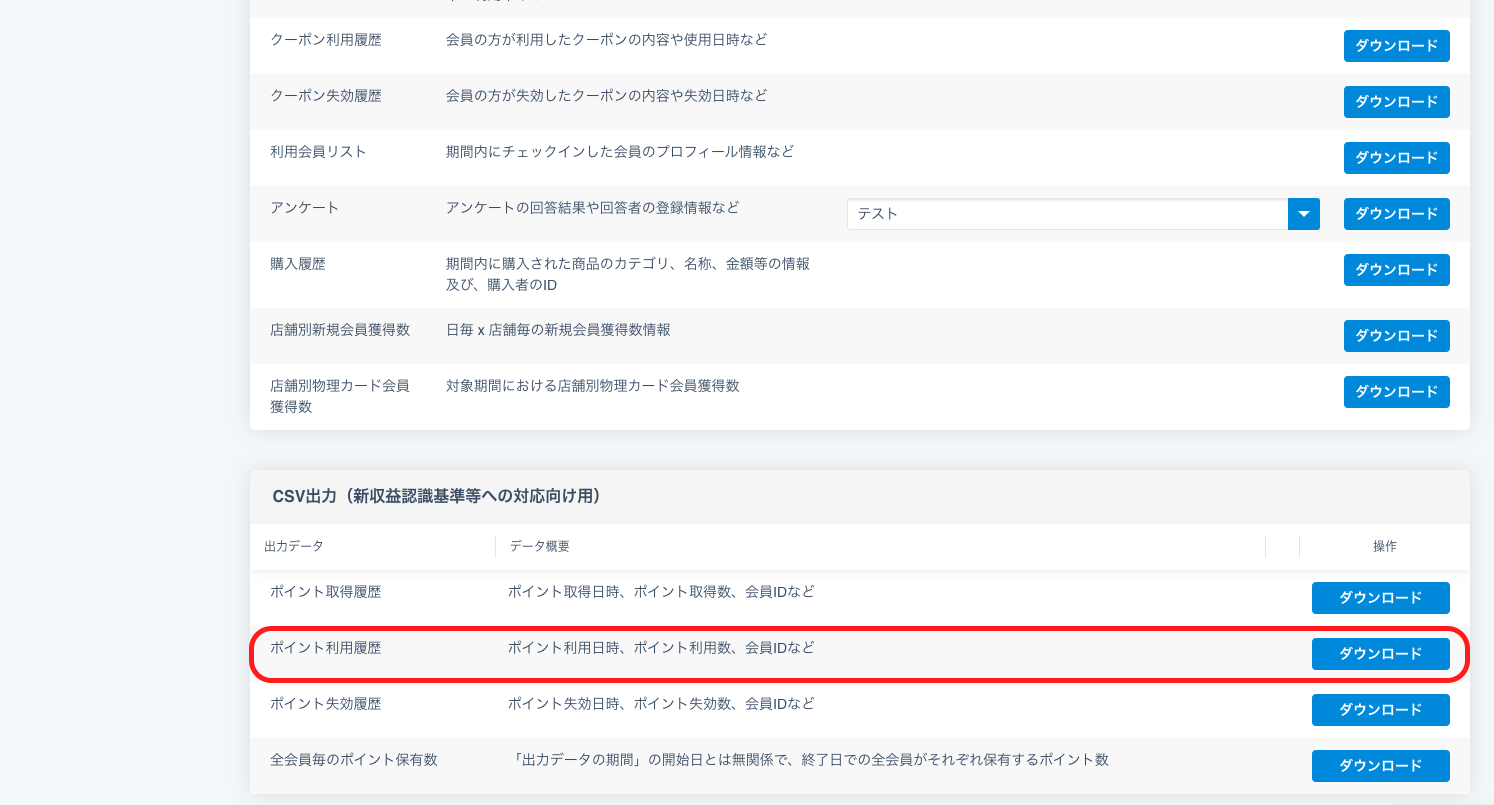
Task: Click the 操作 column header
Action: tap(1384, 547)
